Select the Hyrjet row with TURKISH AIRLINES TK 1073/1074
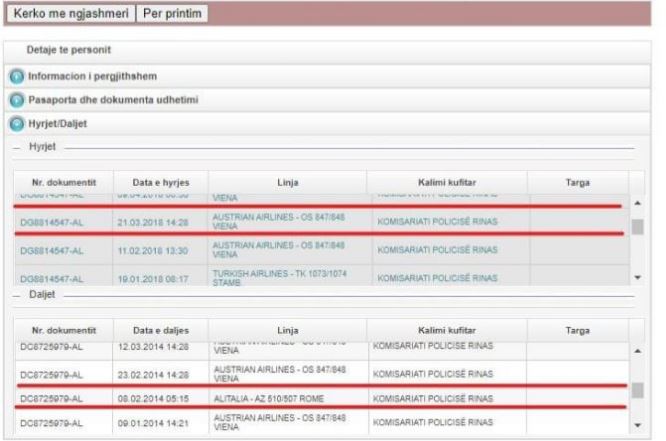The height and width of the screenshot is (441, 666). pyautogui.click(x=322, y=276)
